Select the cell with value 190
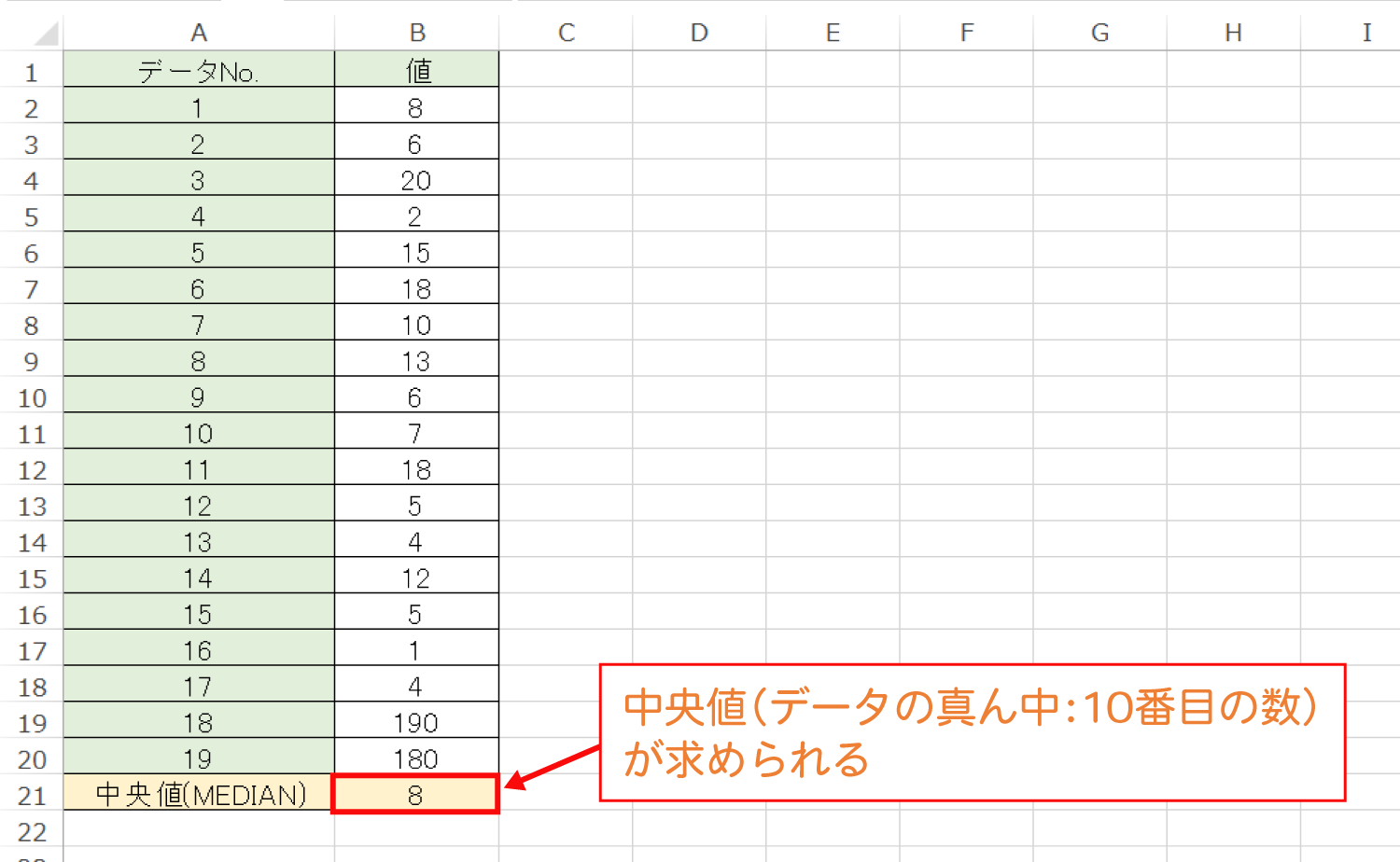1400x862 pixels. click(415, 721)
